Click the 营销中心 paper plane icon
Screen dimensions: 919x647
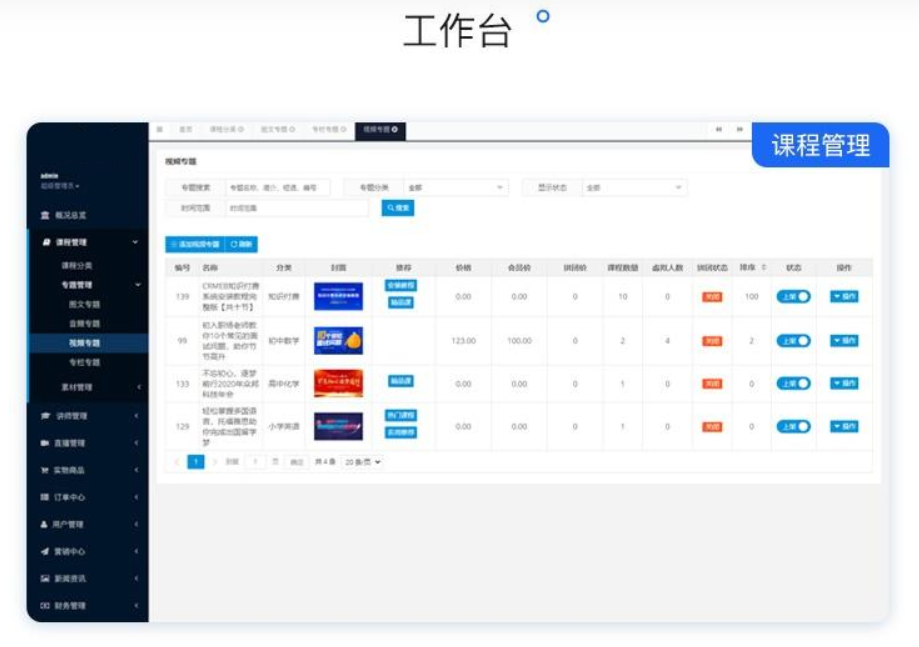(x=45, y=551)
